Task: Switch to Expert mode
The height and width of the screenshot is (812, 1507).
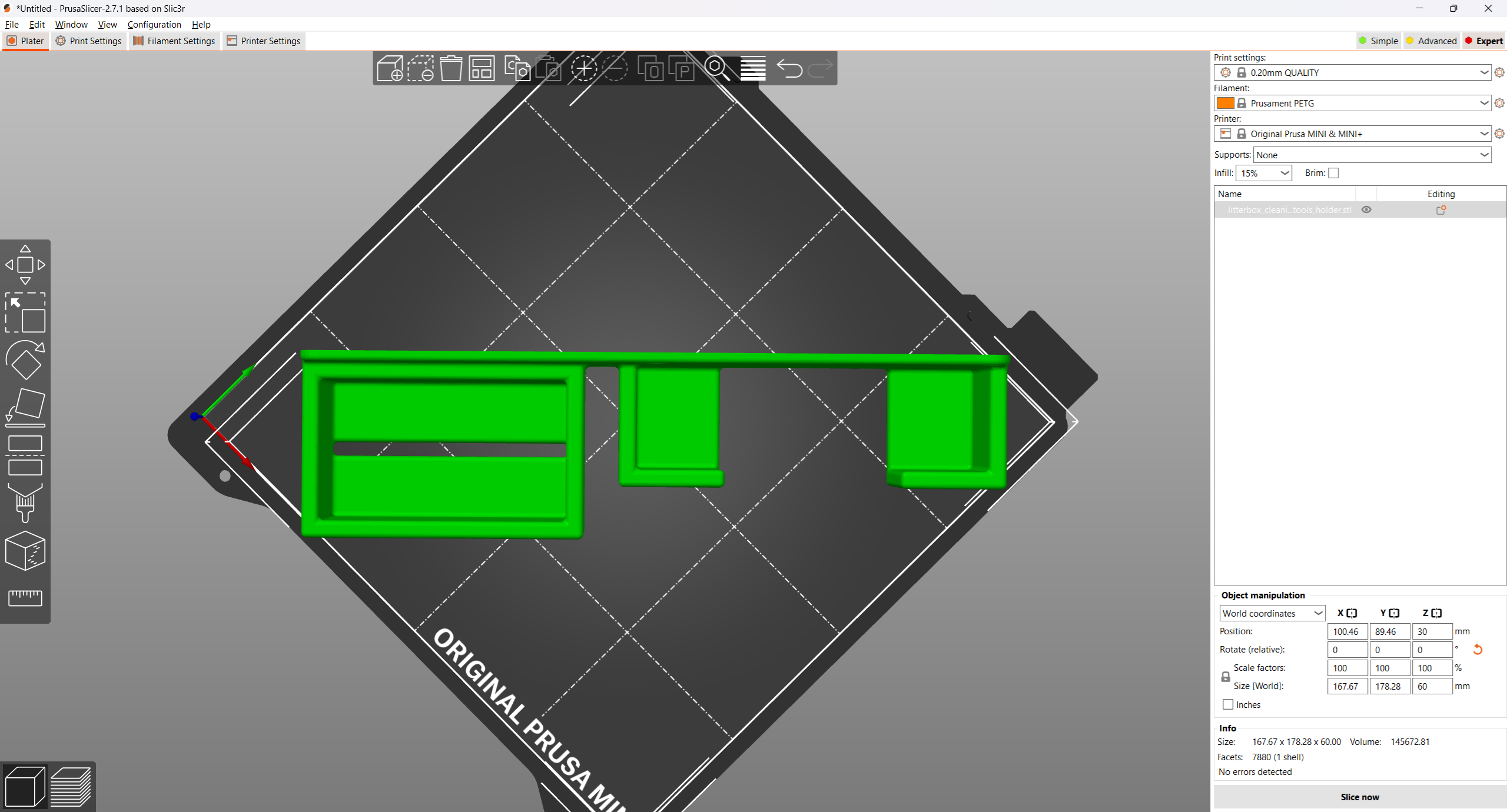Action: coord(1484,41)
